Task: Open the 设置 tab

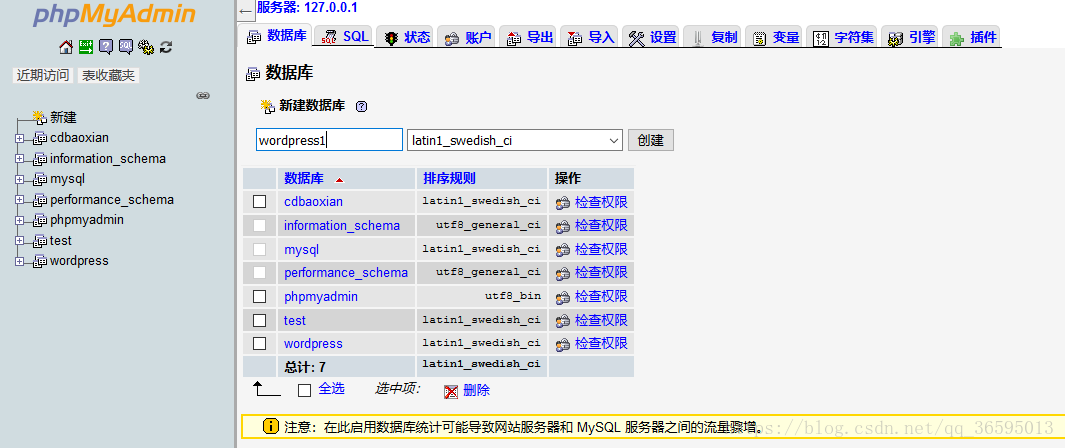Action: click(x=652, y=37)
